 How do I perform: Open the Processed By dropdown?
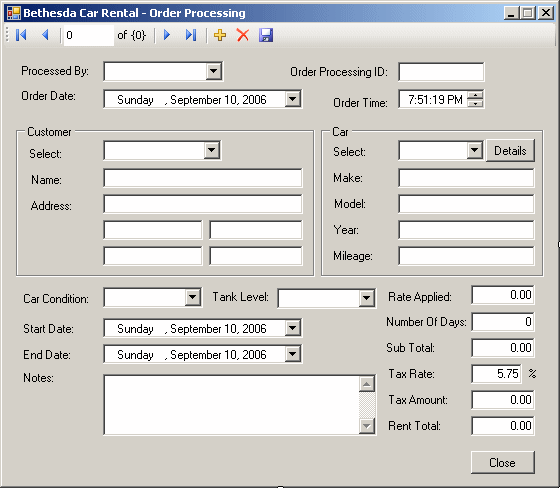[213, 71]
